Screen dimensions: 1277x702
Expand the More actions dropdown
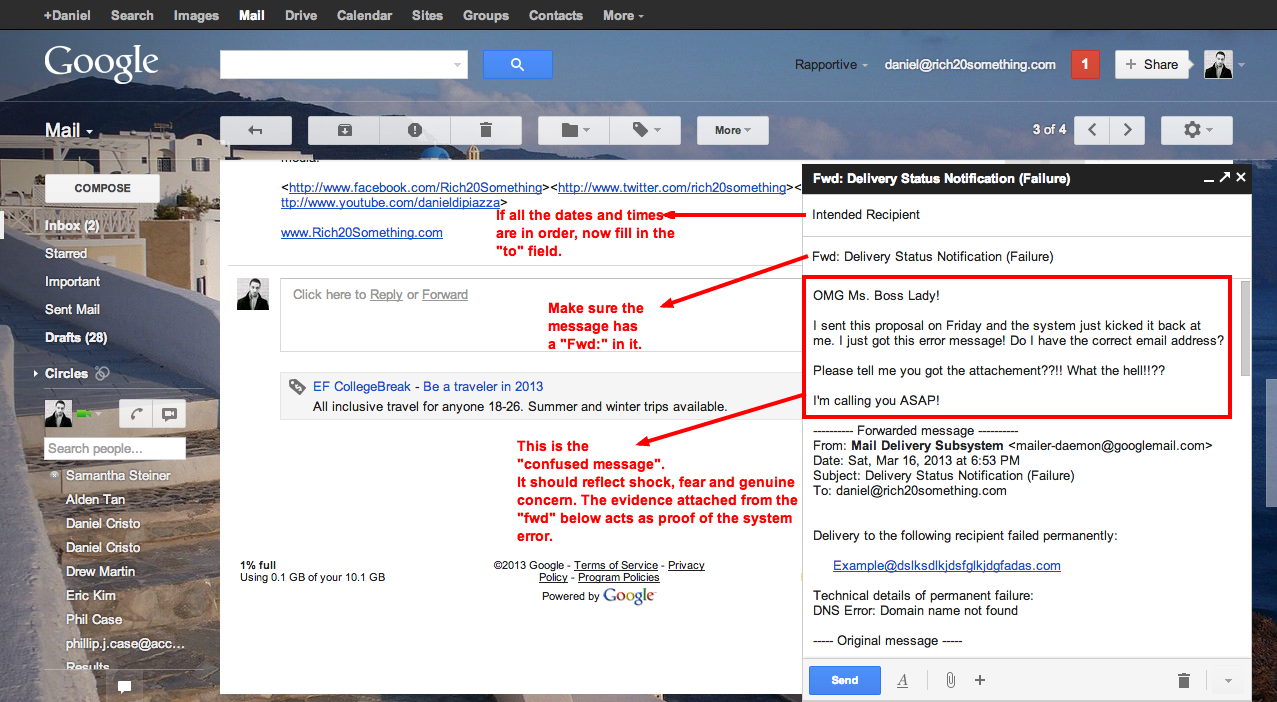point(733,130)
